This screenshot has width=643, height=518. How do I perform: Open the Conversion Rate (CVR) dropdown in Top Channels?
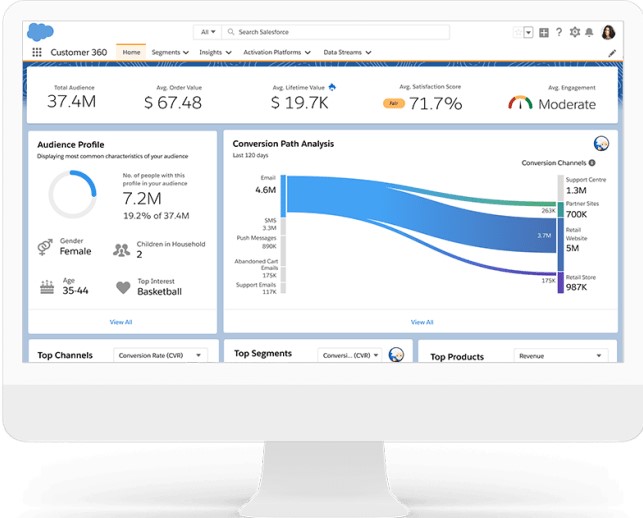pos(160,355)
